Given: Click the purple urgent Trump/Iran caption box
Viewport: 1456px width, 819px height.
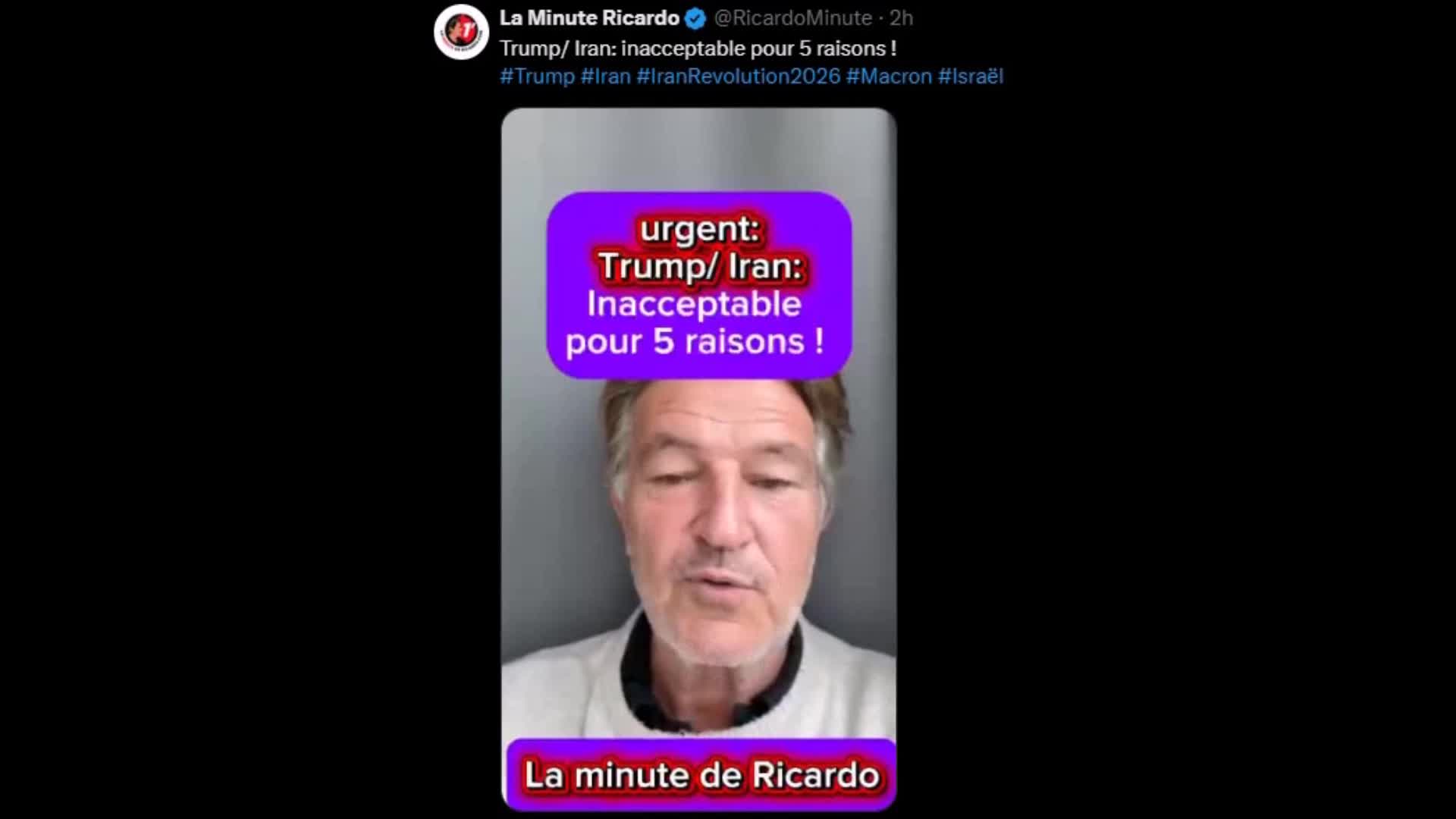Looking at the screenshot, I should [698, 285].
